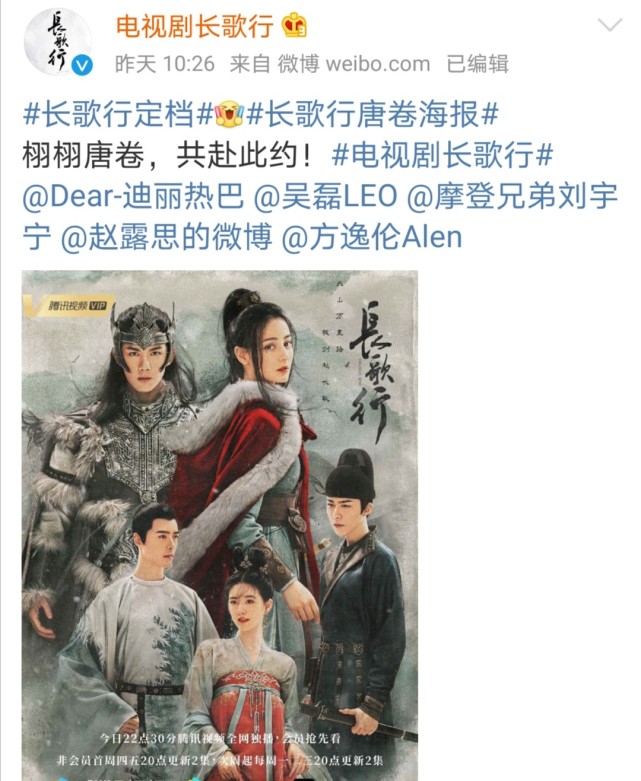
Task: Visit @方逸伦Alen mention
Action: (x=372, y=237)
